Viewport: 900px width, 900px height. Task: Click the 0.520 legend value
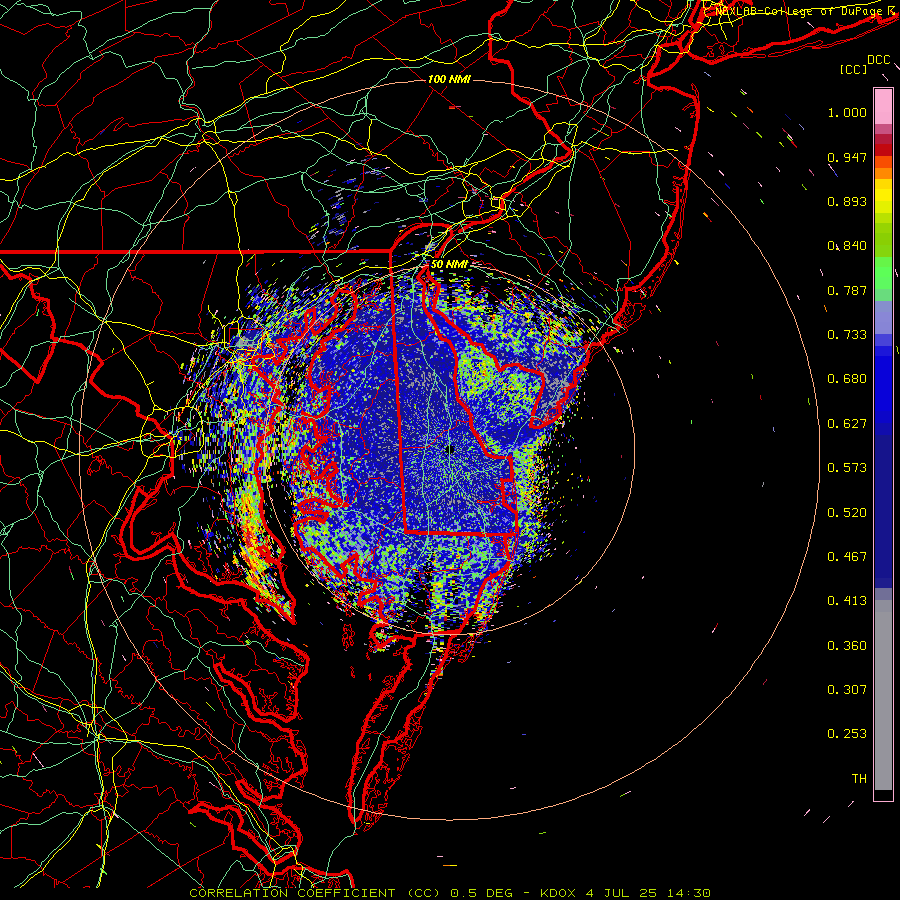click(847, 513)
